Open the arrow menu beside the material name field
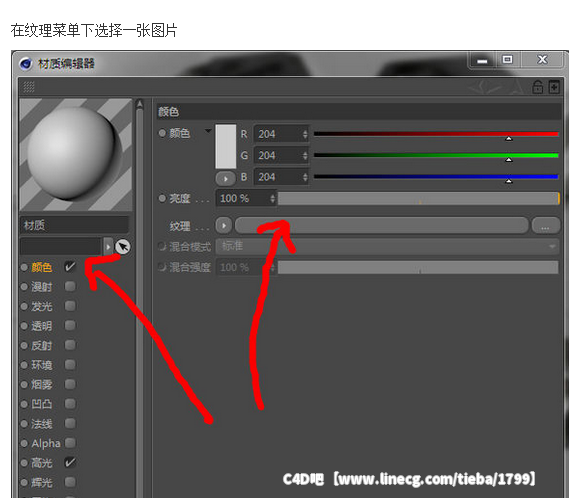The image size is (569, 498). pos(108,247)
